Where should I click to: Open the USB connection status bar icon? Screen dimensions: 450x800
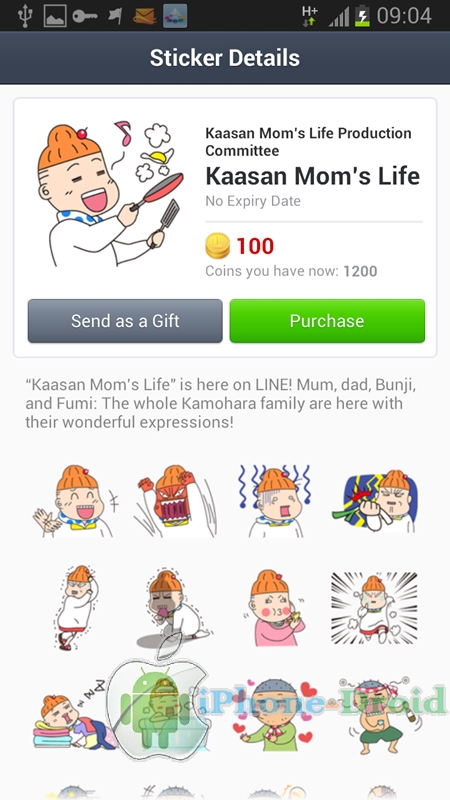point(24,16)
